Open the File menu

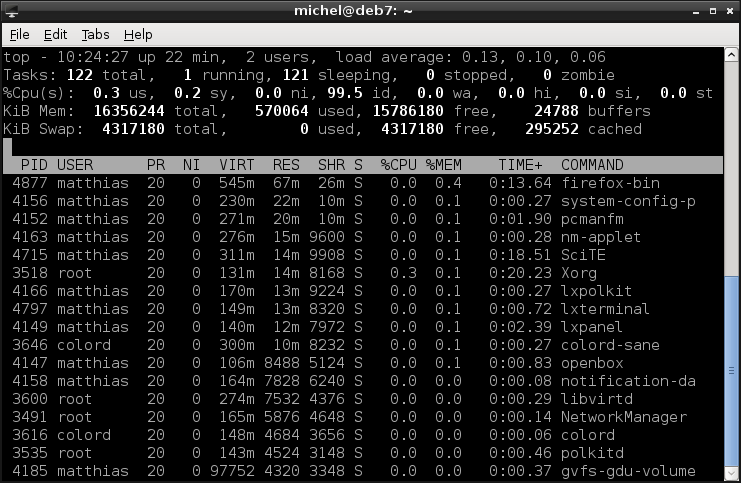click(x=19, y=34)
